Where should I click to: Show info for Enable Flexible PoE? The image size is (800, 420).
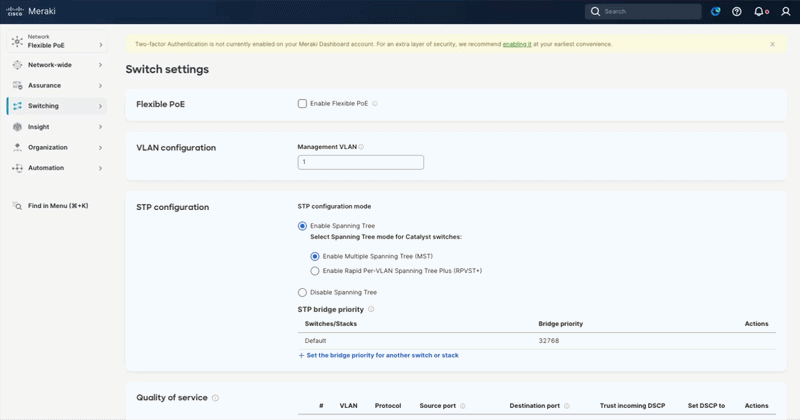(x=374, y=104)
